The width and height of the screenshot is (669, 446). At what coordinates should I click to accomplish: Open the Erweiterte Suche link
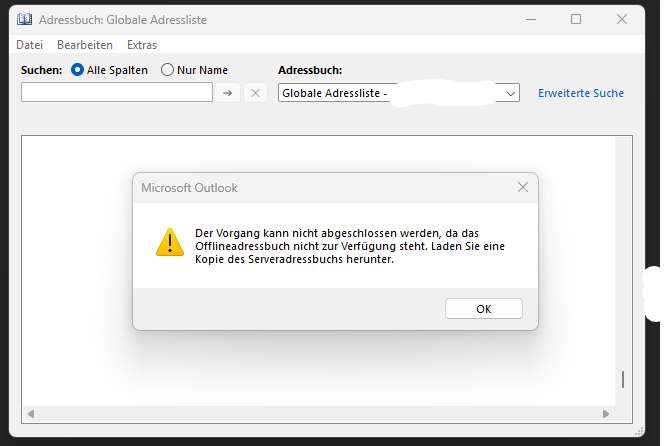tap(581, 93)
